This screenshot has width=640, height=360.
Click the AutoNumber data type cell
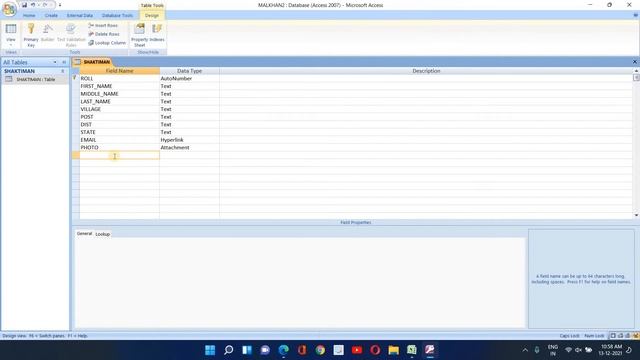[189, 78]
